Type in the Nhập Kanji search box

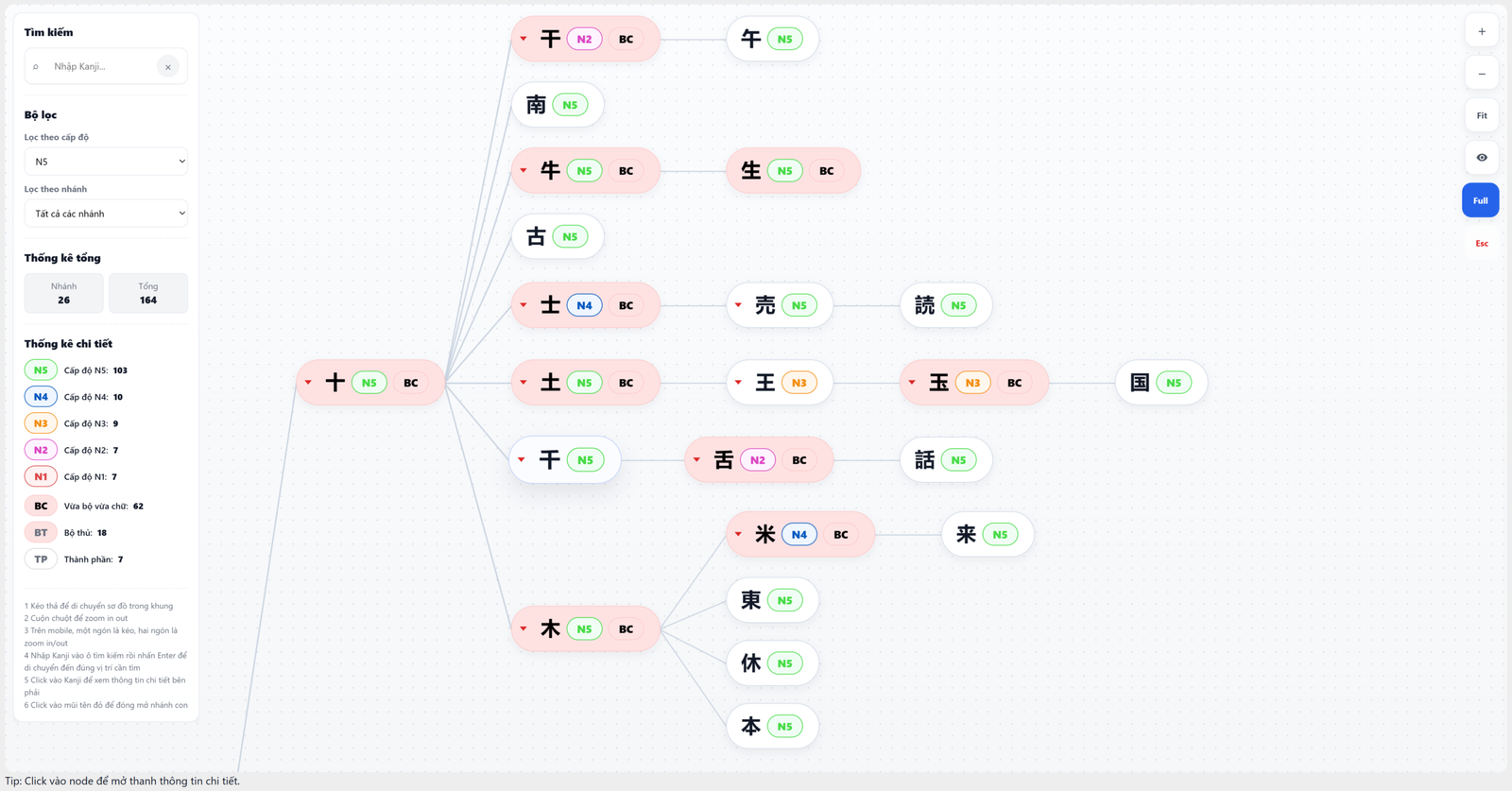tap(100, 67)
